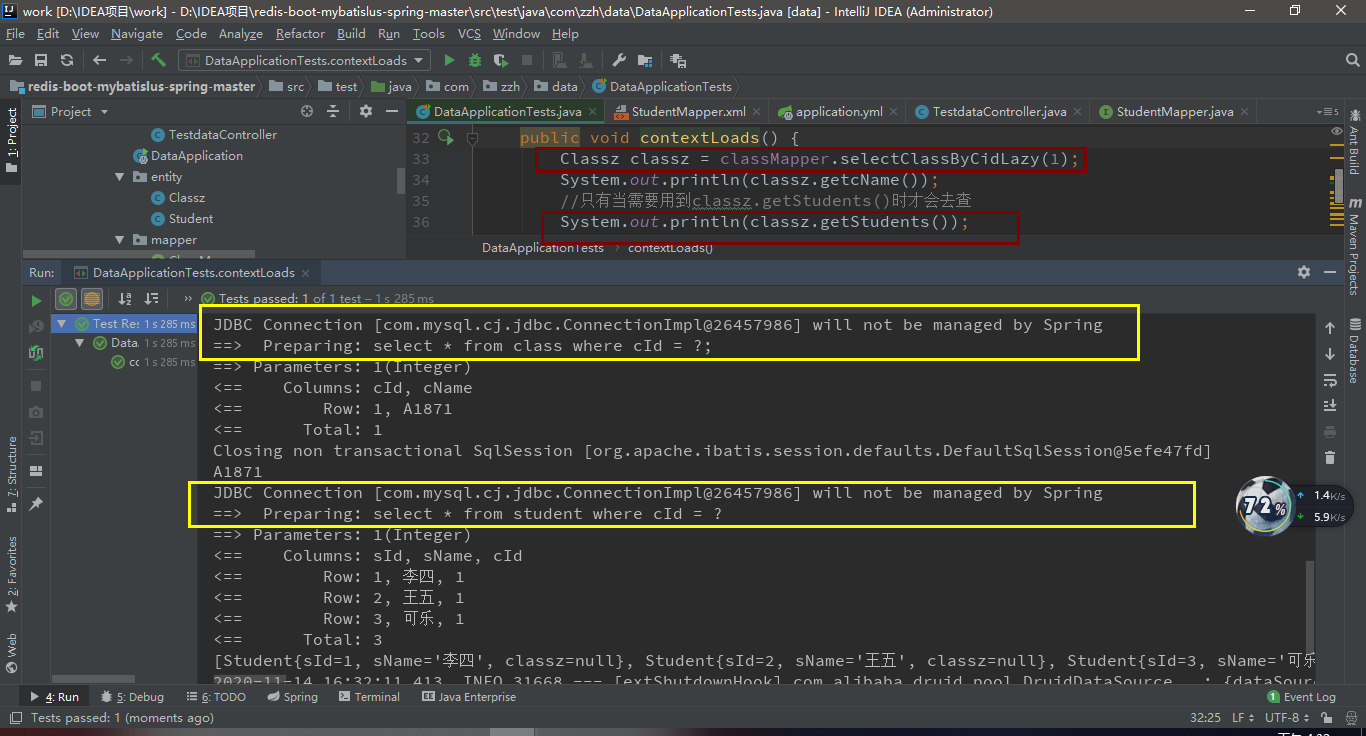Open Run panel gear settings
The width and height of the screenshot is (1366, 736).
1304,272
